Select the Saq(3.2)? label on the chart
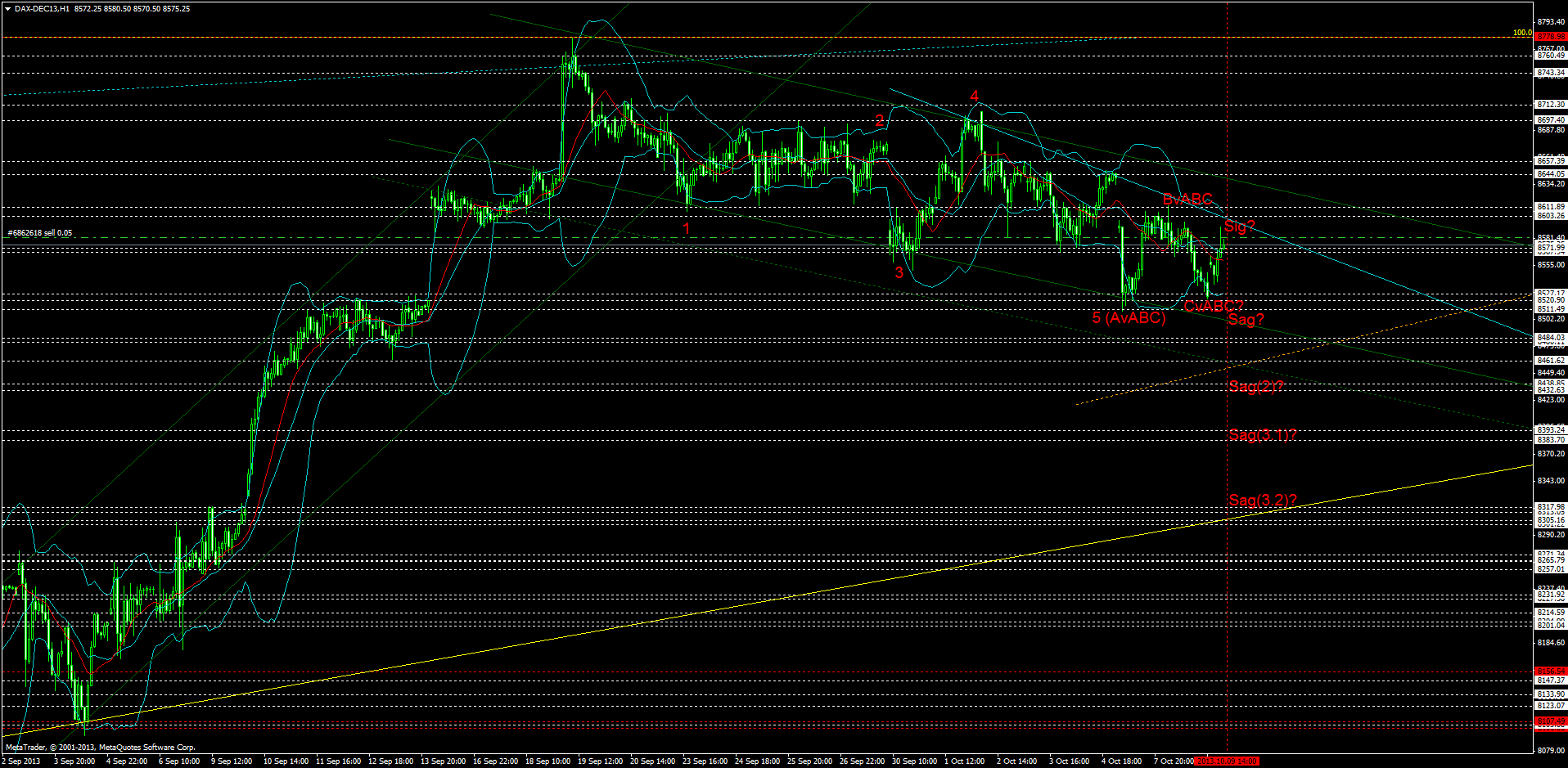The height and width of the screenshot is (768, 1568). (x=1263, y=500)
